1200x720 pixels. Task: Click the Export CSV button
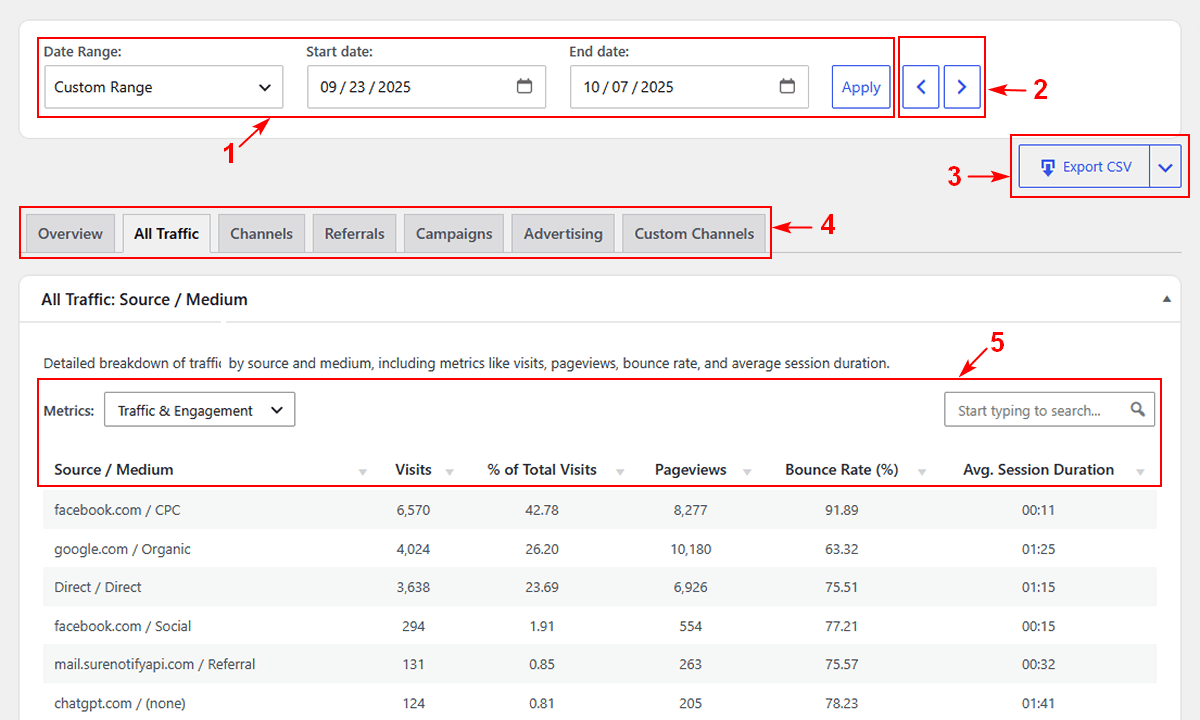(1085, 167)
